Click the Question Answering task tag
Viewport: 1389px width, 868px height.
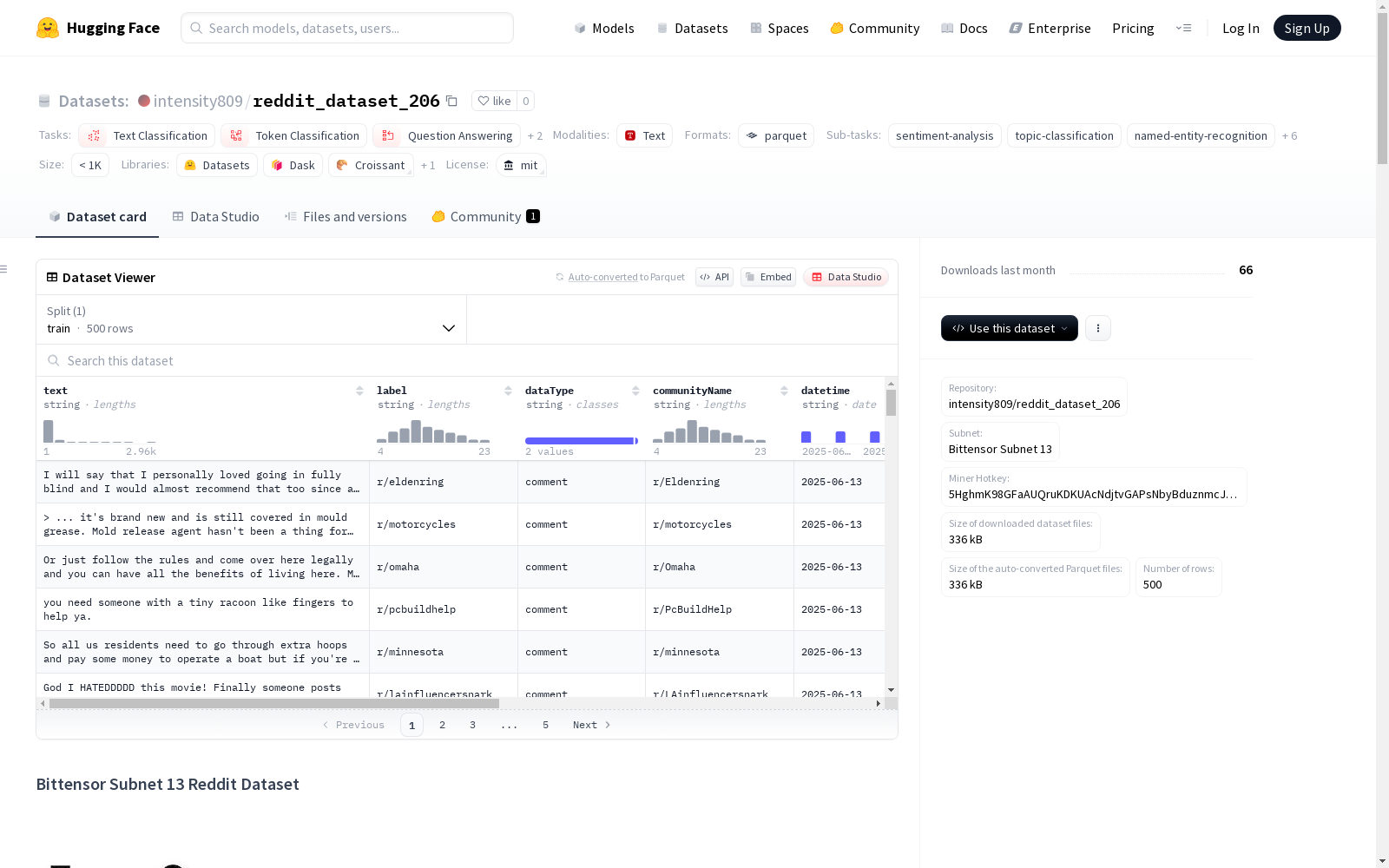[x=446, y=135]
